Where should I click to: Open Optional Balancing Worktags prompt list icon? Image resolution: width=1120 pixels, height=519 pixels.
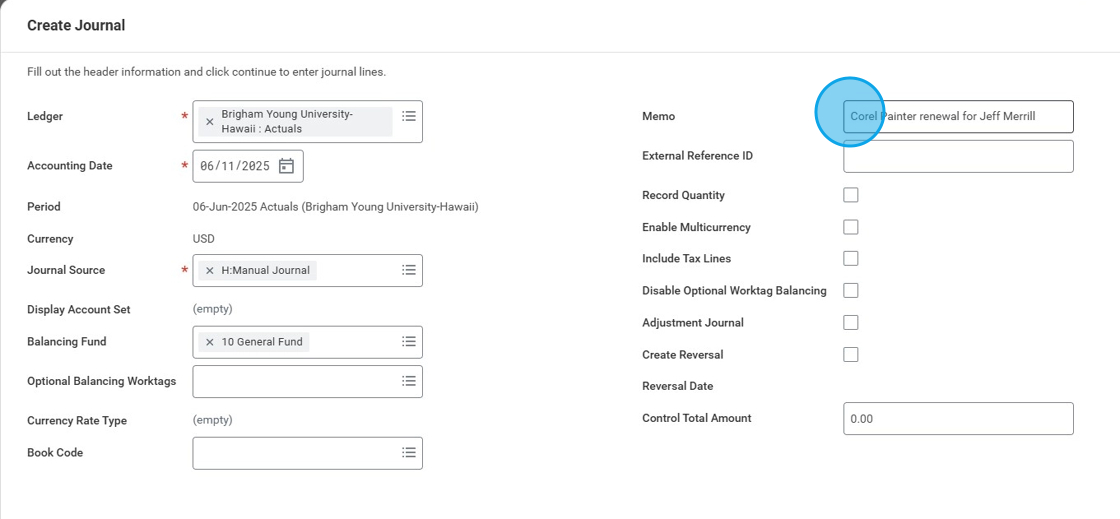point(409,381)
